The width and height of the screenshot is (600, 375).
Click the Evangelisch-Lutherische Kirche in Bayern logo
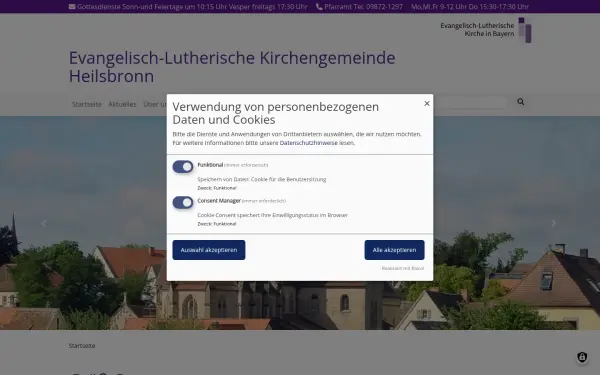[x=486, y=30]
